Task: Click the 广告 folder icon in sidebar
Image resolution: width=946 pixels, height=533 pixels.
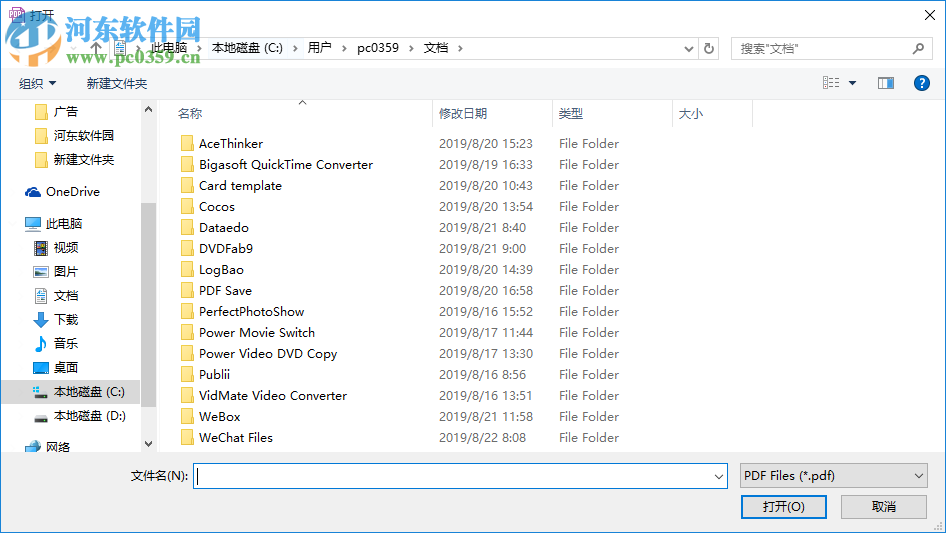Action: pyautogui.click(x=41, y=112)
